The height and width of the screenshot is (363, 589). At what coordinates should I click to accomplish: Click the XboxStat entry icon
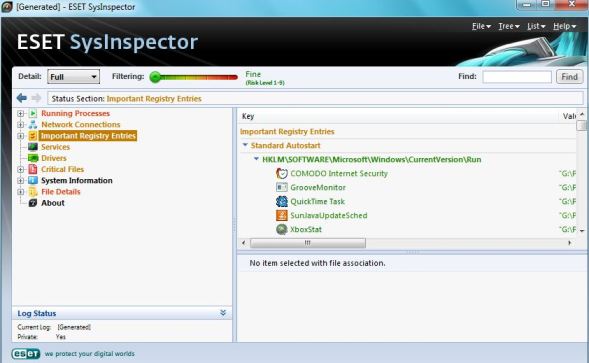(282, 229)
